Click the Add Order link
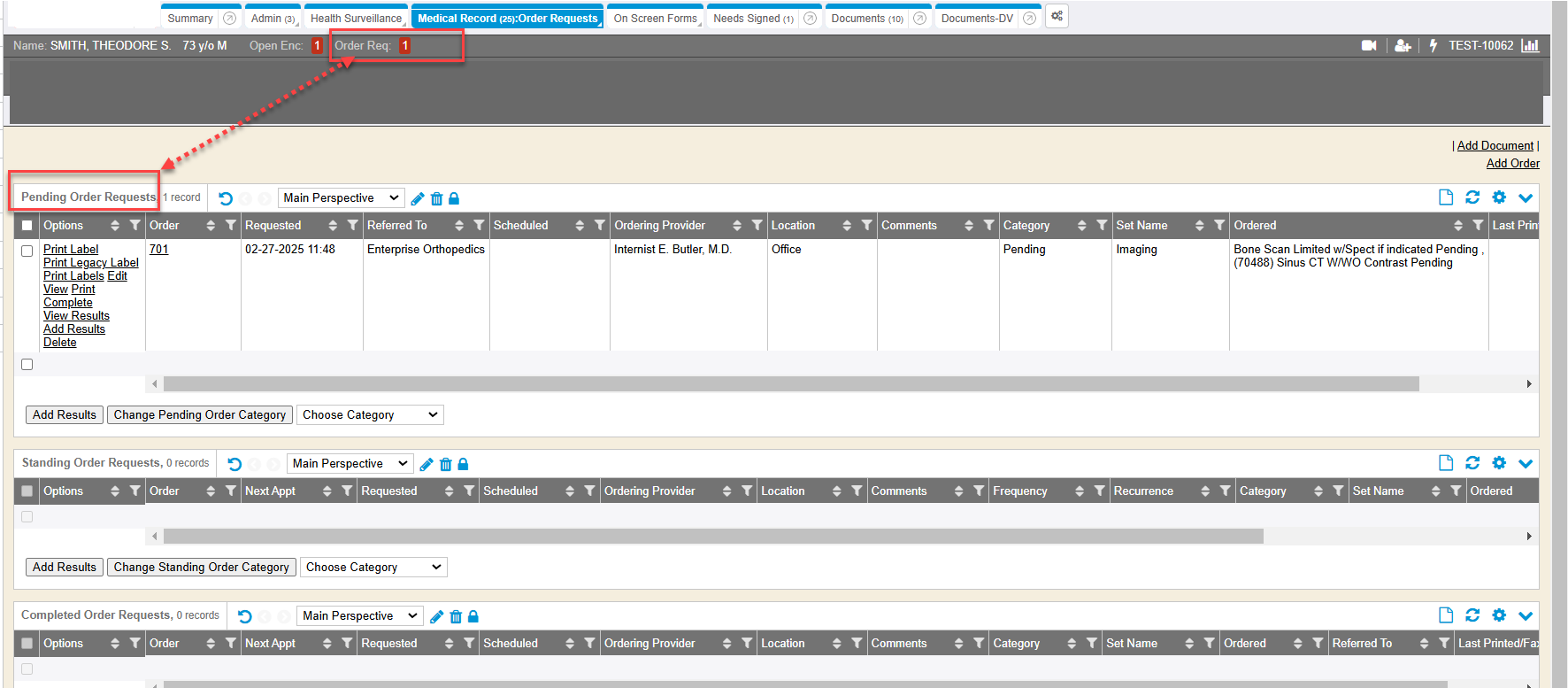Screen dimensions: 1568x688 point(1512,164)
